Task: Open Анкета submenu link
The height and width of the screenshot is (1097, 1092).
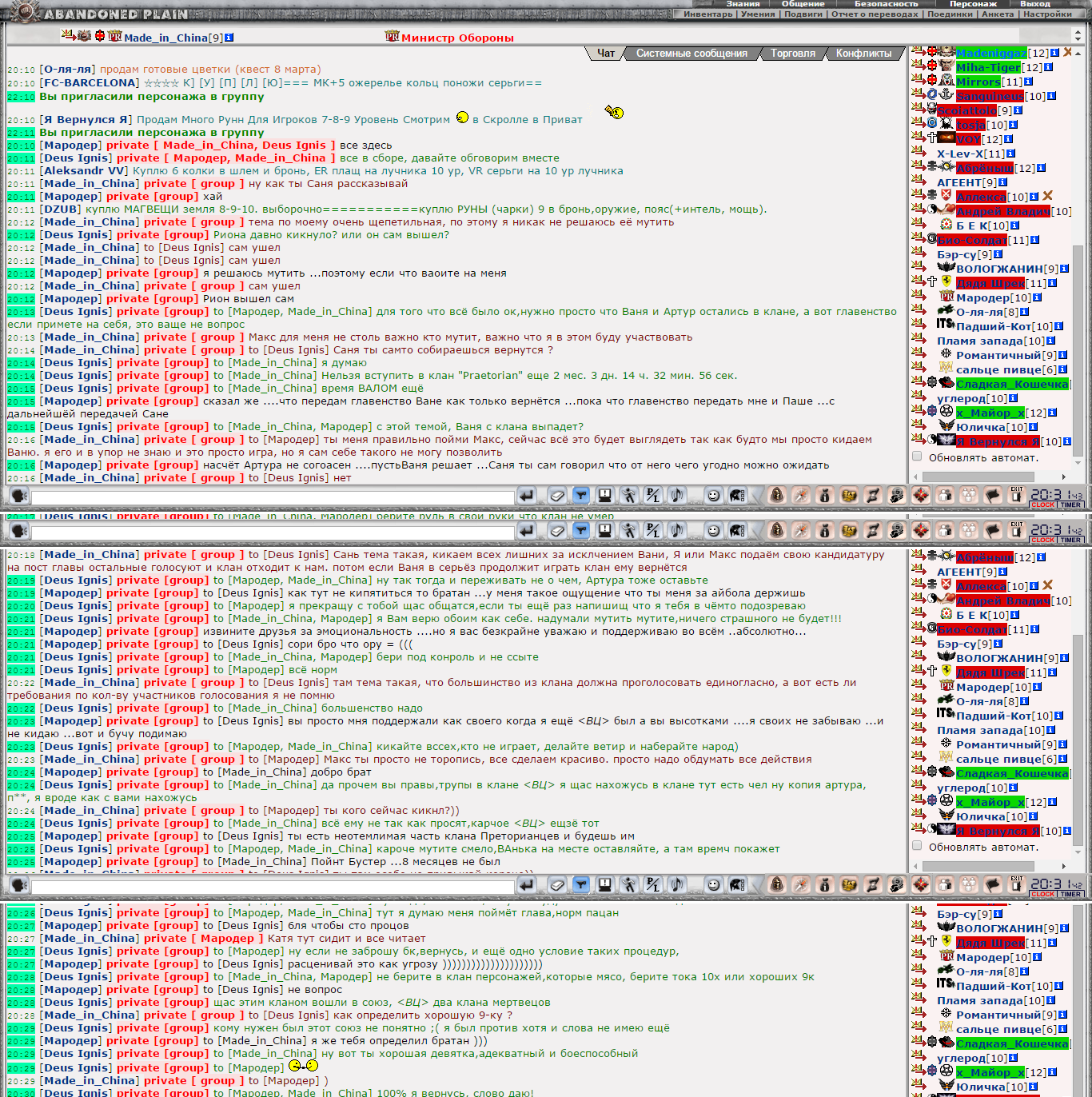Action: point(998,14)
